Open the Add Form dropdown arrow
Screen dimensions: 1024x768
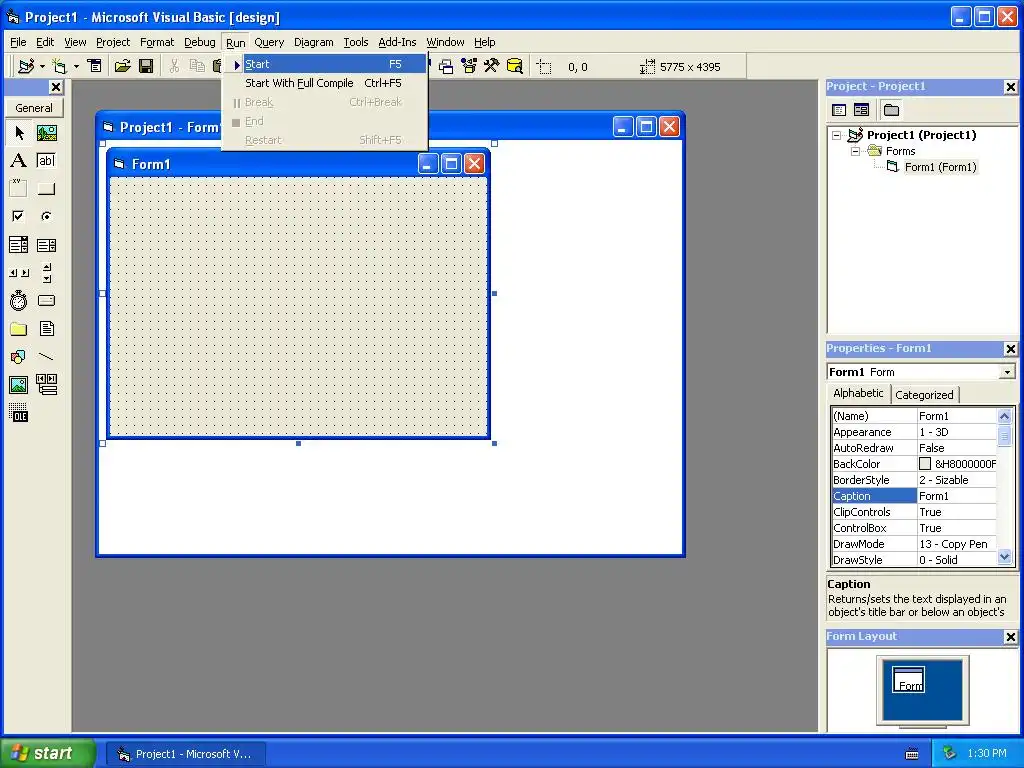tap(76, 66)
